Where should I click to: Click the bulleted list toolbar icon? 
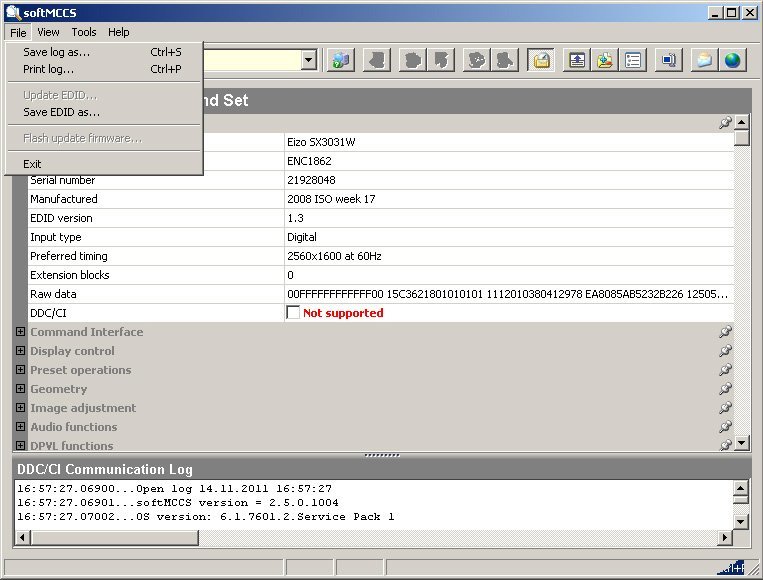click(x=633, y=60)
